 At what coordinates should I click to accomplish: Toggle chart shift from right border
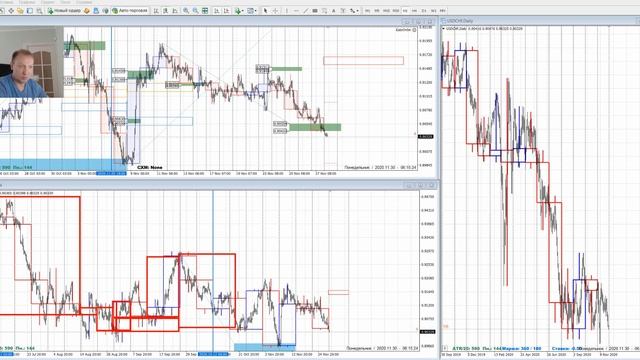tap(226, 11)
